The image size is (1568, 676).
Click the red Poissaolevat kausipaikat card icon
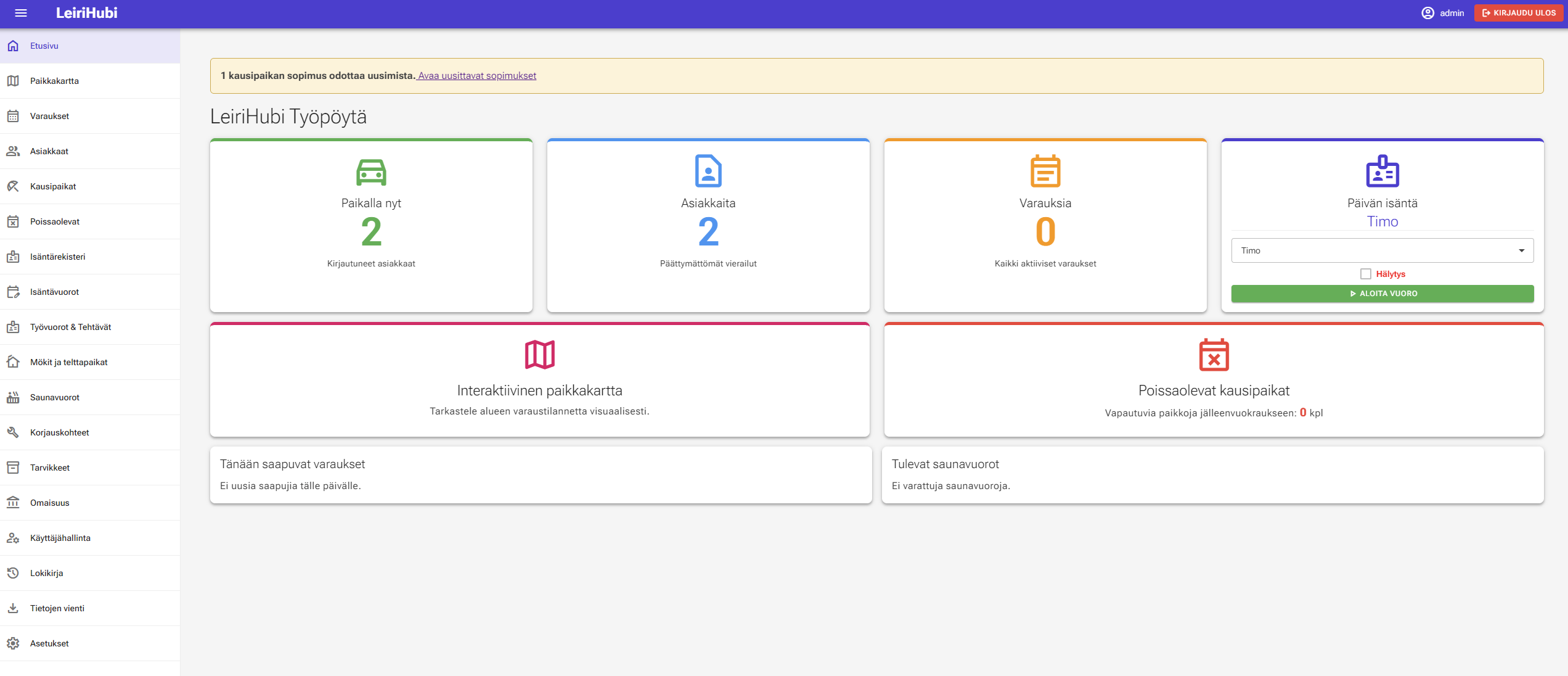coord(1214,355)
